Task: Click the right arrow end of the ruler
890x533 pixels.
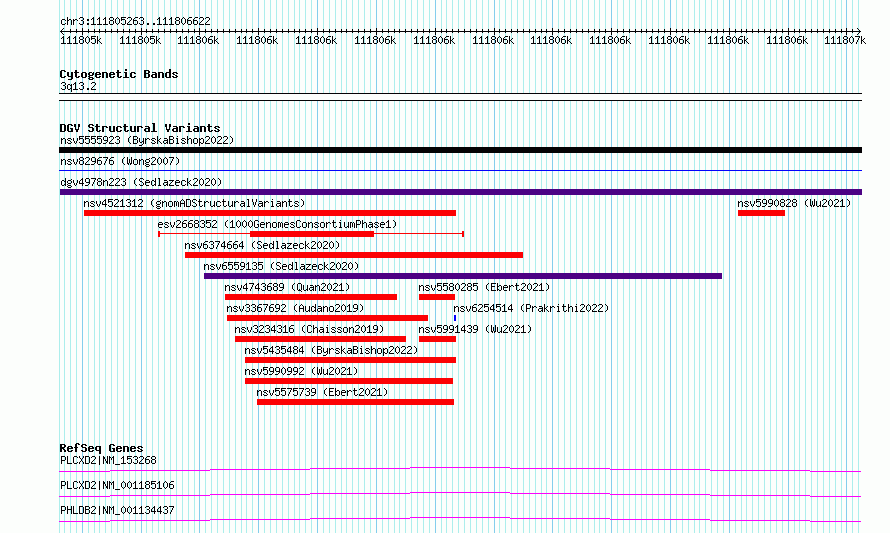Action: [859, 31]
